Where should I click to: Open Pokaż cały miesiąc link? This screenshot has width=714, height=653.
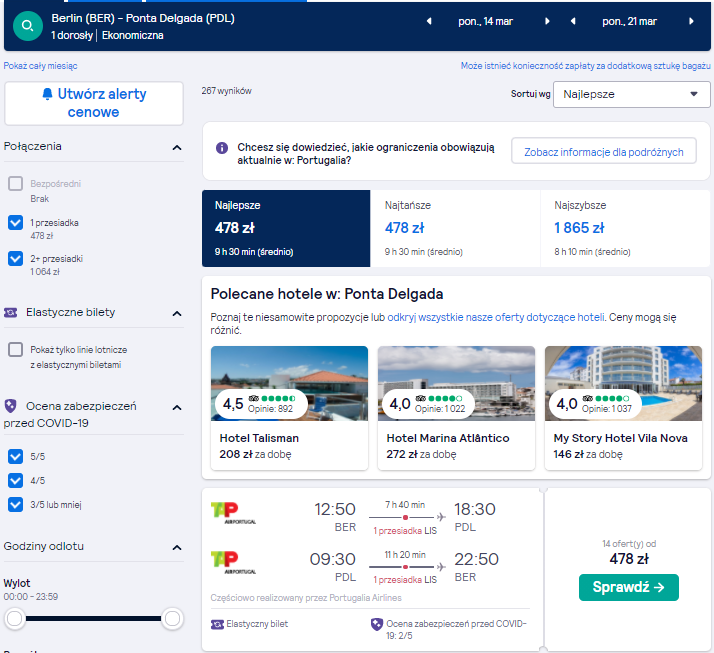pyautogui.click(x=41, y=66)
